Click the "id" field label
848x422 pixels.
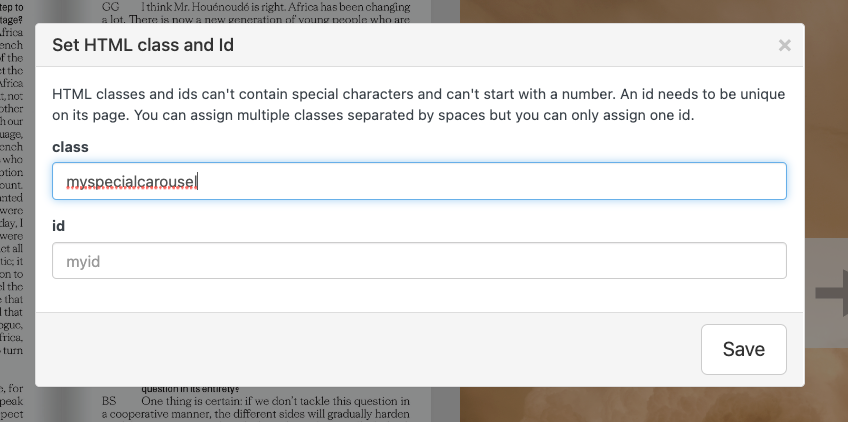tap(58, 226)
